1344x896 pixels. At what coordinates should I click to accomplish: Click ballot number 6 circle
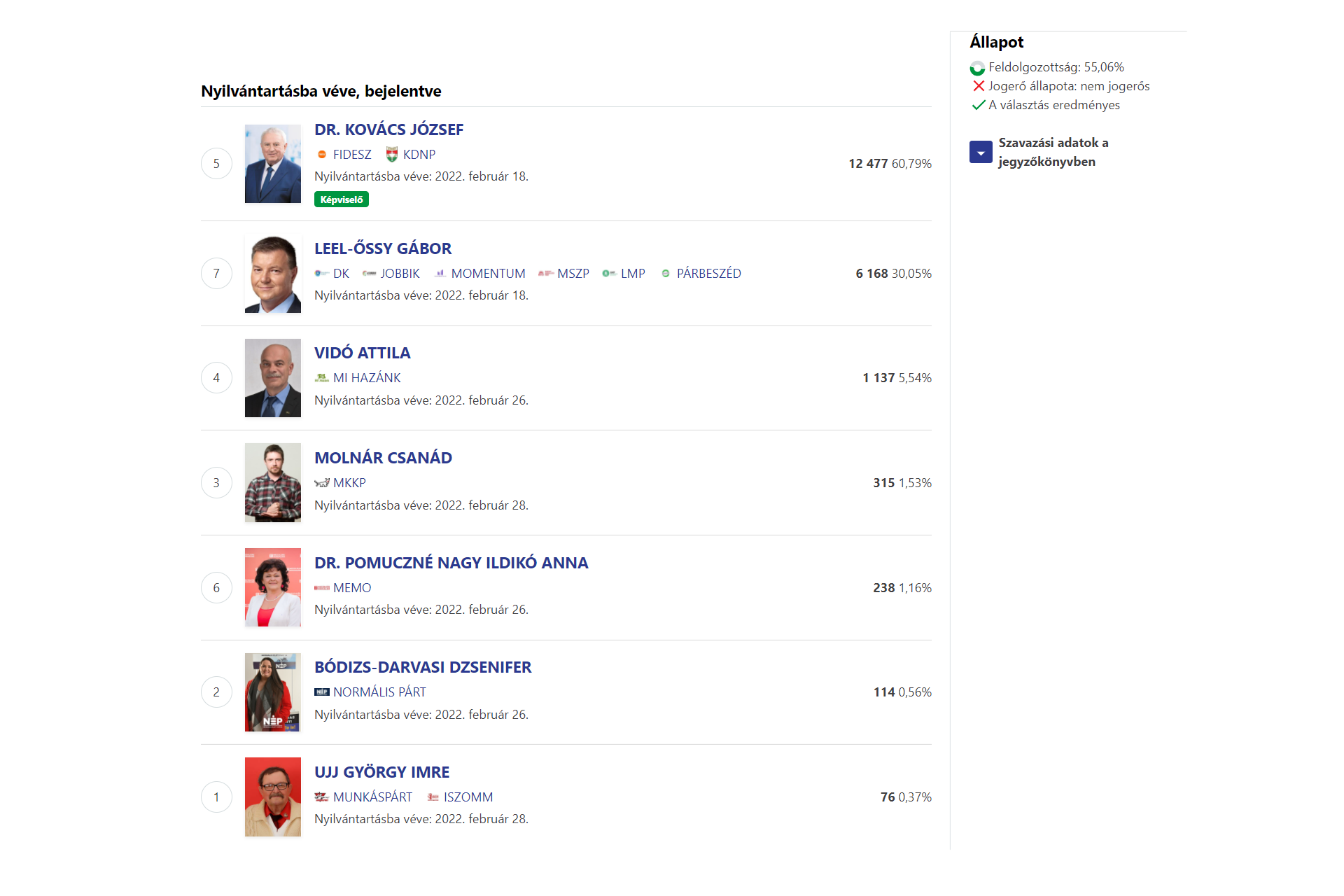tap(216, 588)
